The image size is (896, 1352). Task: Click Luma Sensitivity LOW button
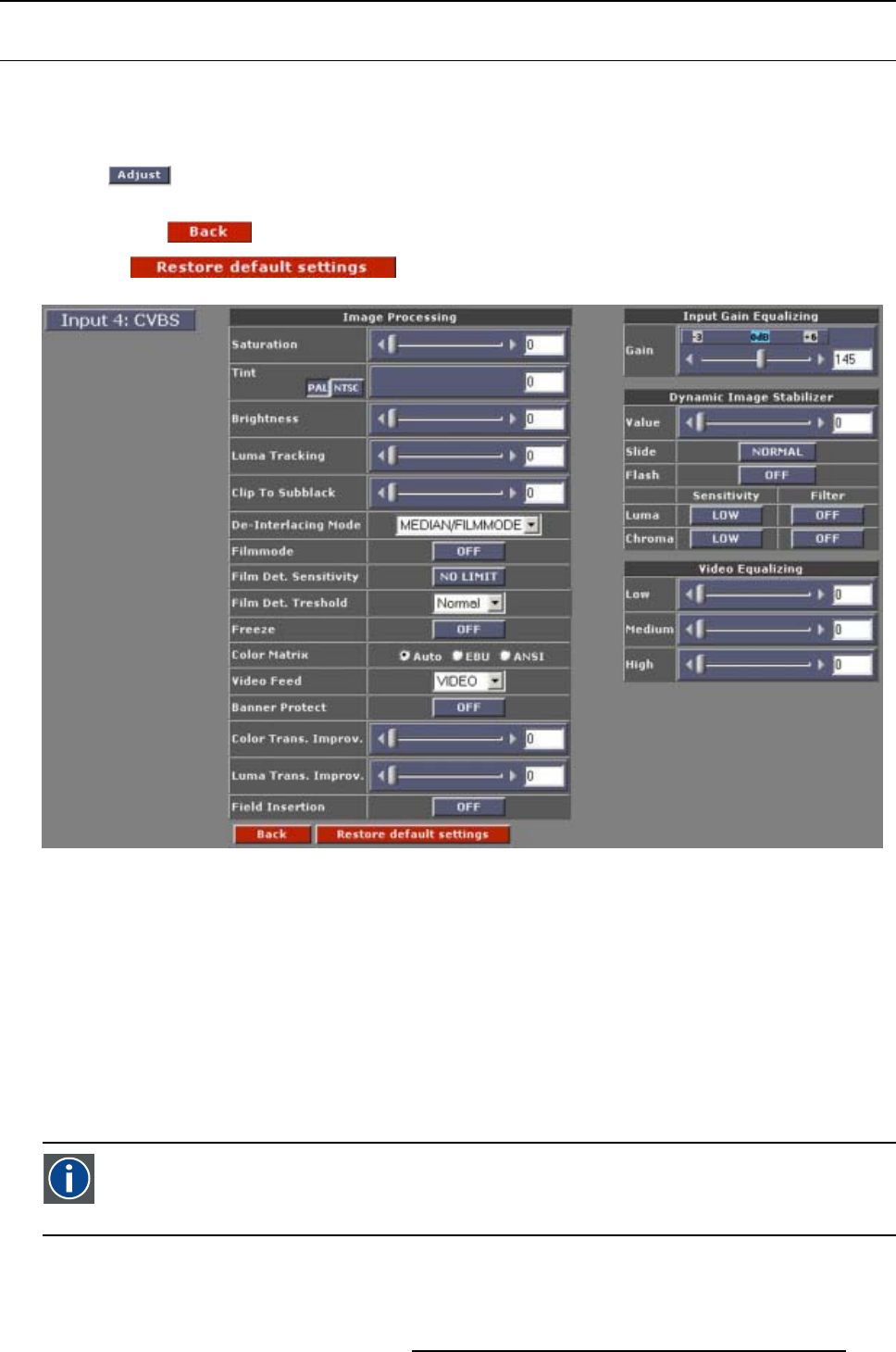pyautogui.click(x=726, y=515)
